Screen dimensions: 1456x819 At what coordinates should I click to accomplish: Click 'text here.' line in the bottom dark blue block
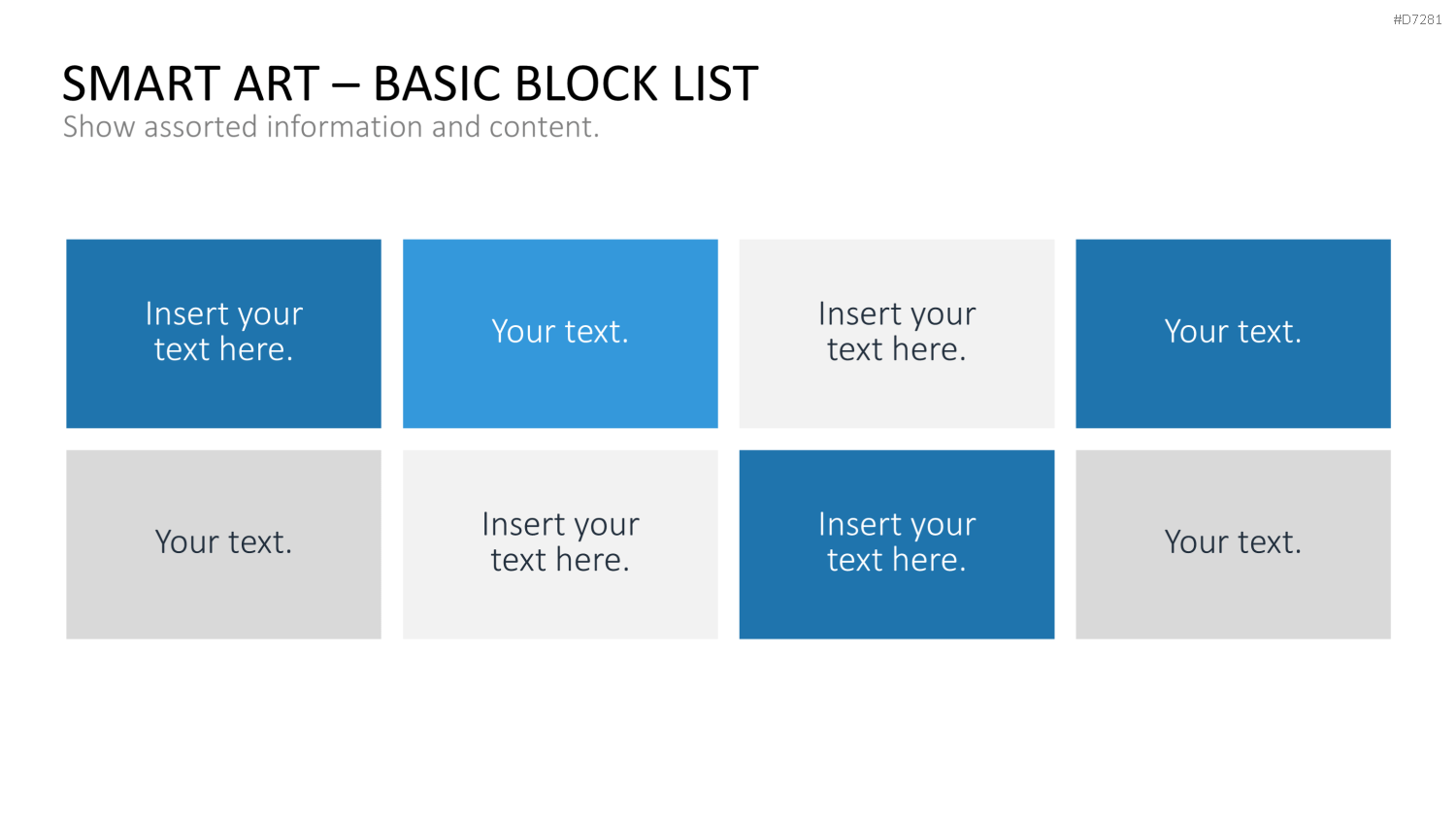[897, 560]
